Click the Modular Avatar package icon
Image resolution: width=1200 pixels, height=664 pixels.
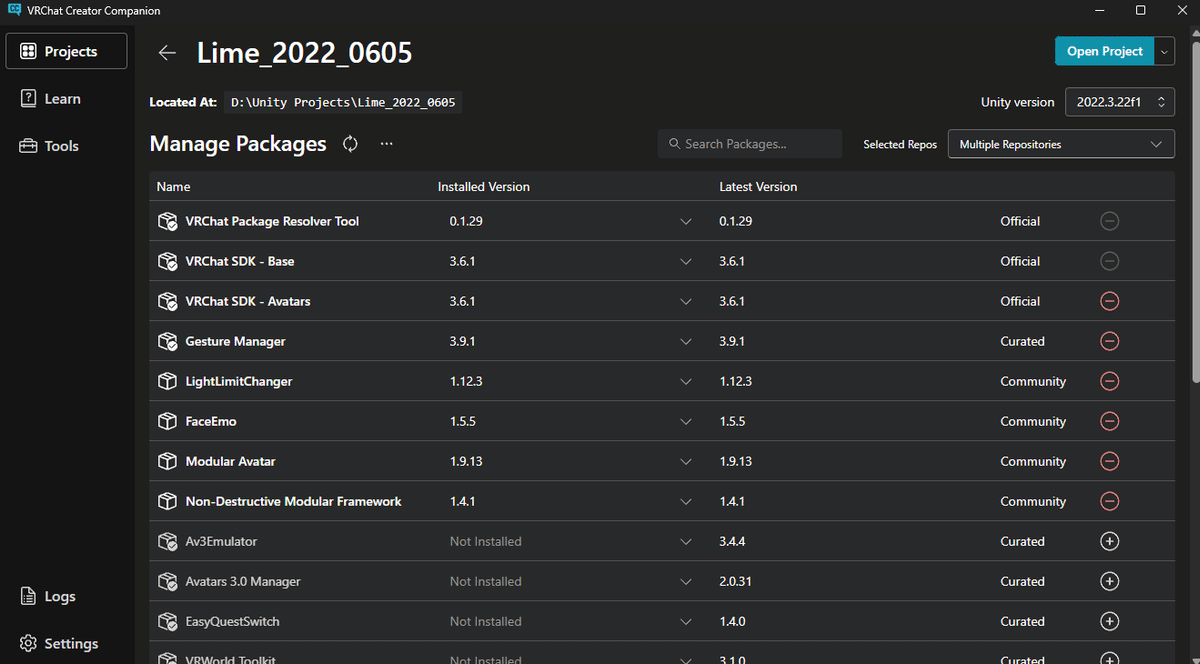pos(168,461)
